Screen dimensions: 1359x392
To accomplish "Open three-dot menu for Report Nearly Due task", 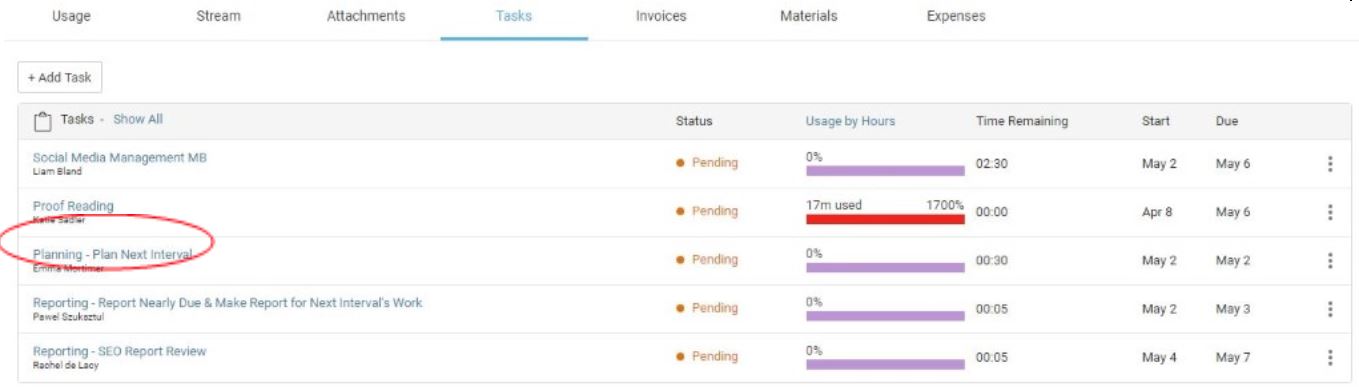I will (1329, 309).
